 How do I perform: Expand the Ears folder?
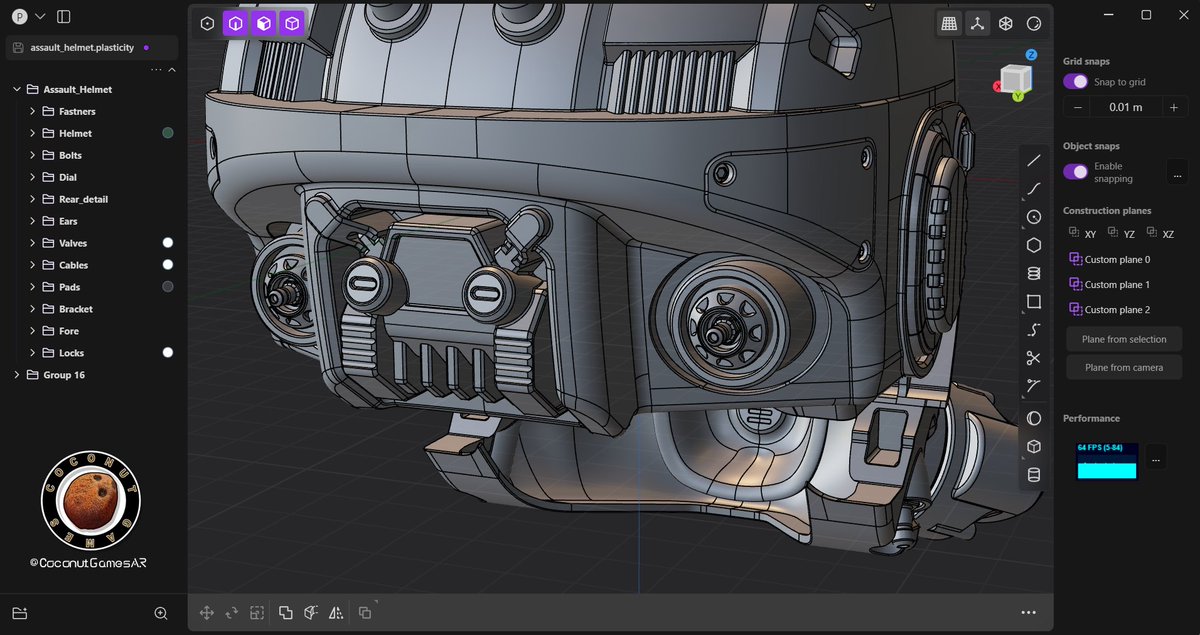point(33,221)
